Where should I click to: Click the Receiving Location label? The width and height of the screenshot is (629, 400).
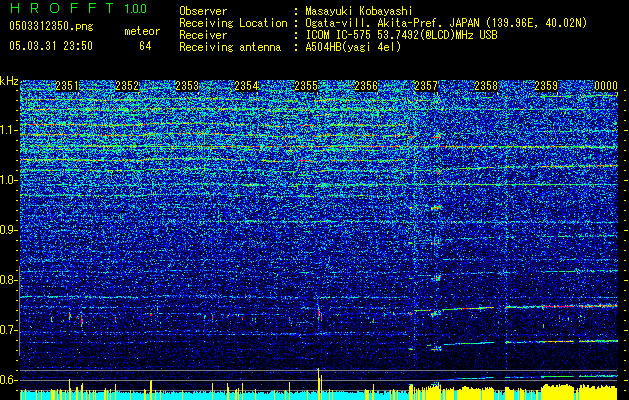coord(233,23)
